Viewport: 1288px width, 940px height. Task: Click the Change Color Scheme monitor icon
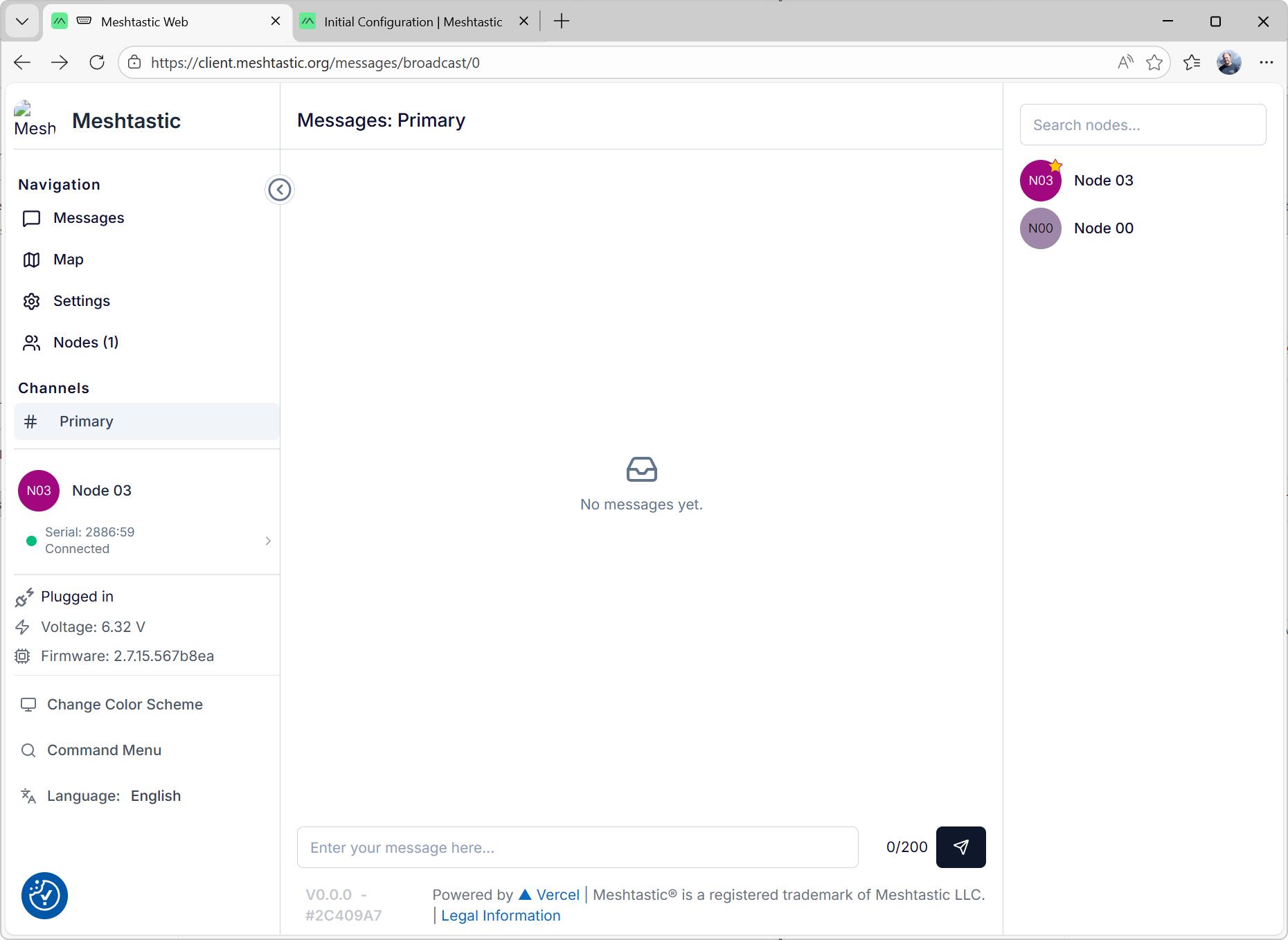click(28, 704)
